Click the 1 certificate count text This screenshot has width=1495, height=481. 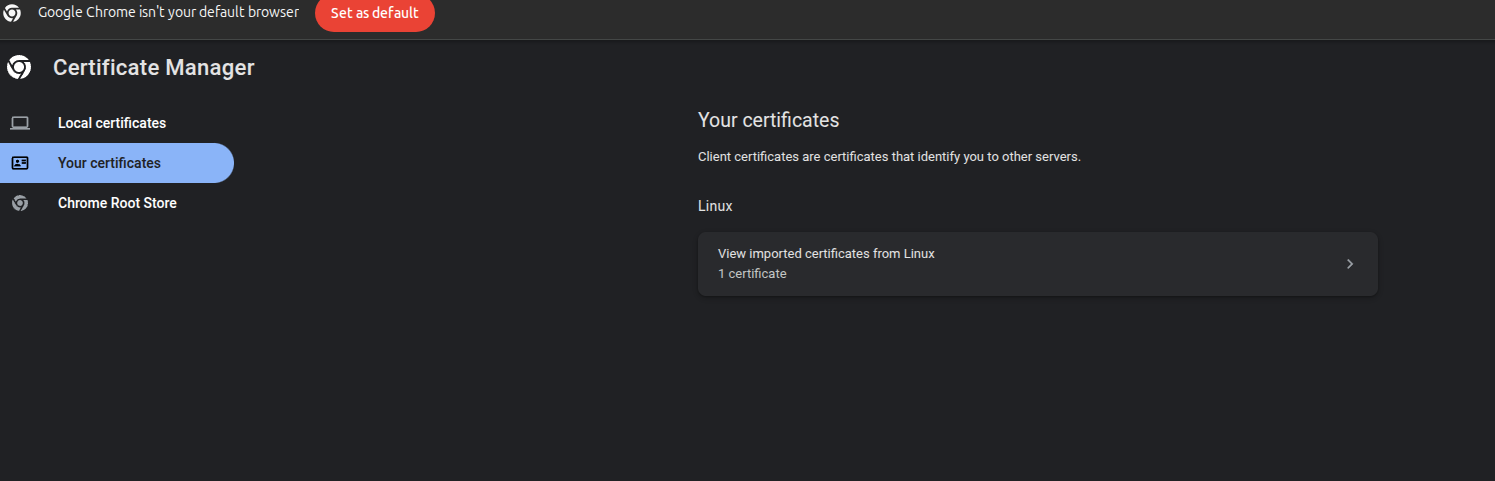[x=752, y=274]
